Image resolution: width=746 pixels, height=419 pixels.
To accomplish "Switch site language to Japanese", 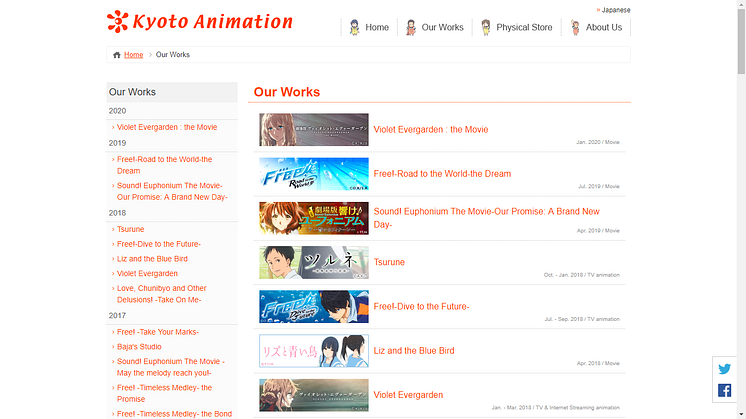I will click(615, 9).
